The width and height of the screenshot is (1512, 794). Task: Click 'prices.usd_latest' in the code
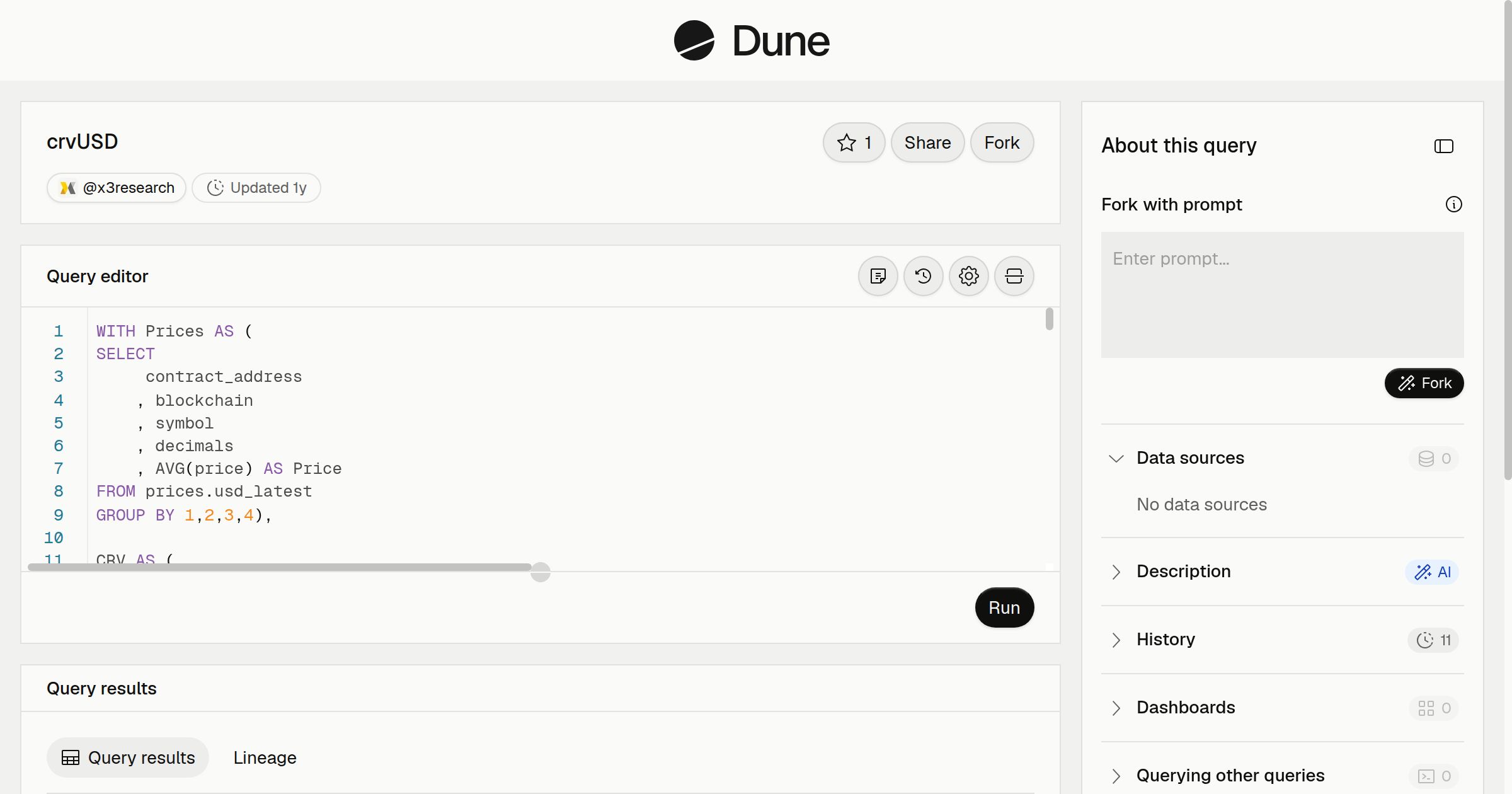tap(229, 492)
